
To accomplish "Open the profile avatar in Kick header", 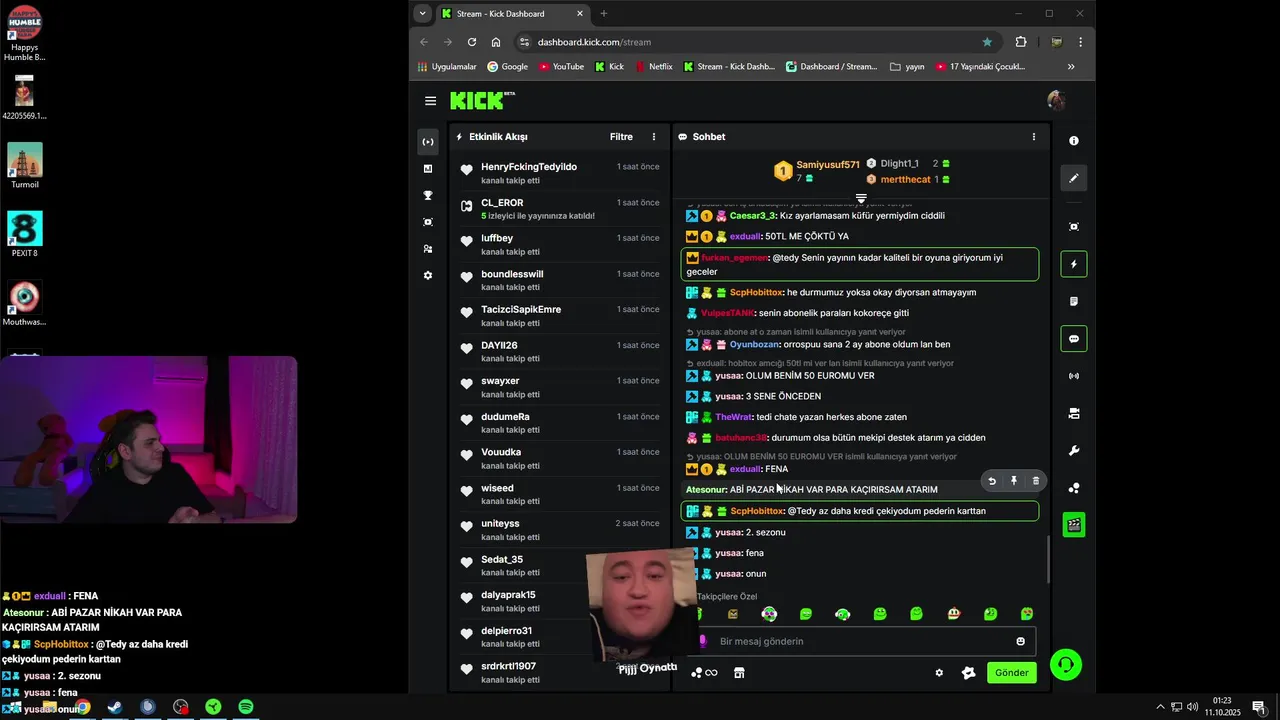I will 1056,100.
